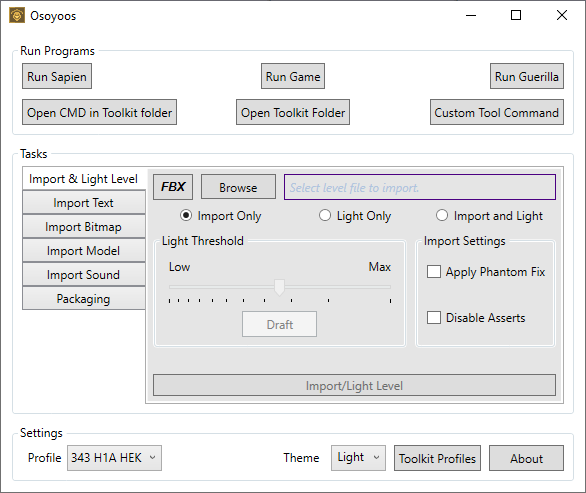Open the Toolkit Profiles window
Screen dimensions: 586x493
click(x=437, y=458)
